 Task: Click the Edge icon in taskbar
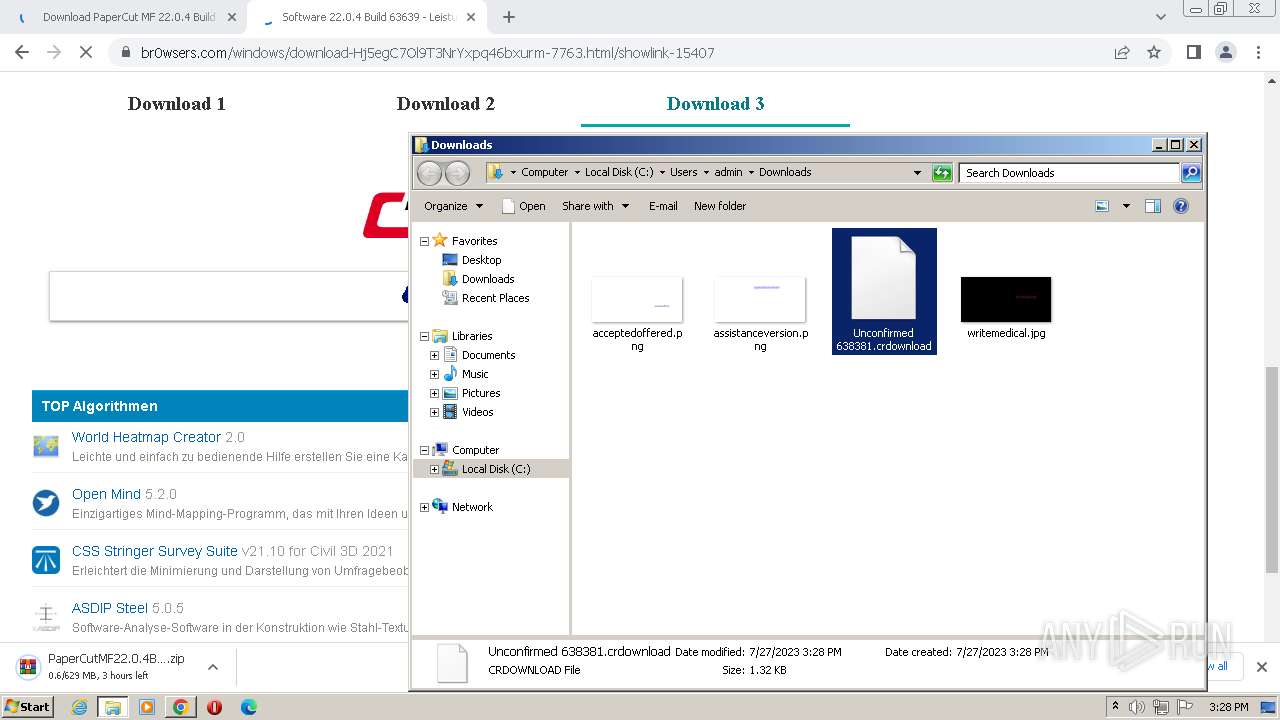pyautogui.click(x=249, y=707)
